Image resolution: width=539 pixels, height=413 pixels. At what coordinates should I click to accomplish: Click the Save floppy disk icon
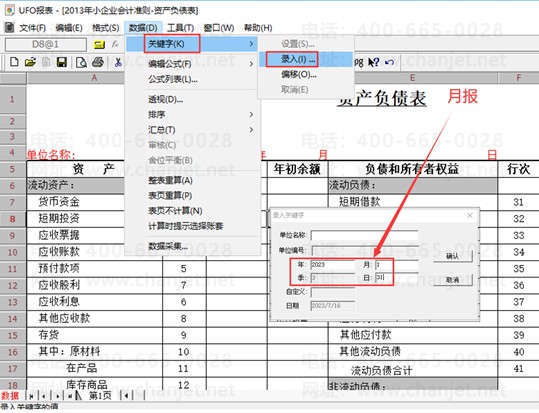click(x=62, y=62)
